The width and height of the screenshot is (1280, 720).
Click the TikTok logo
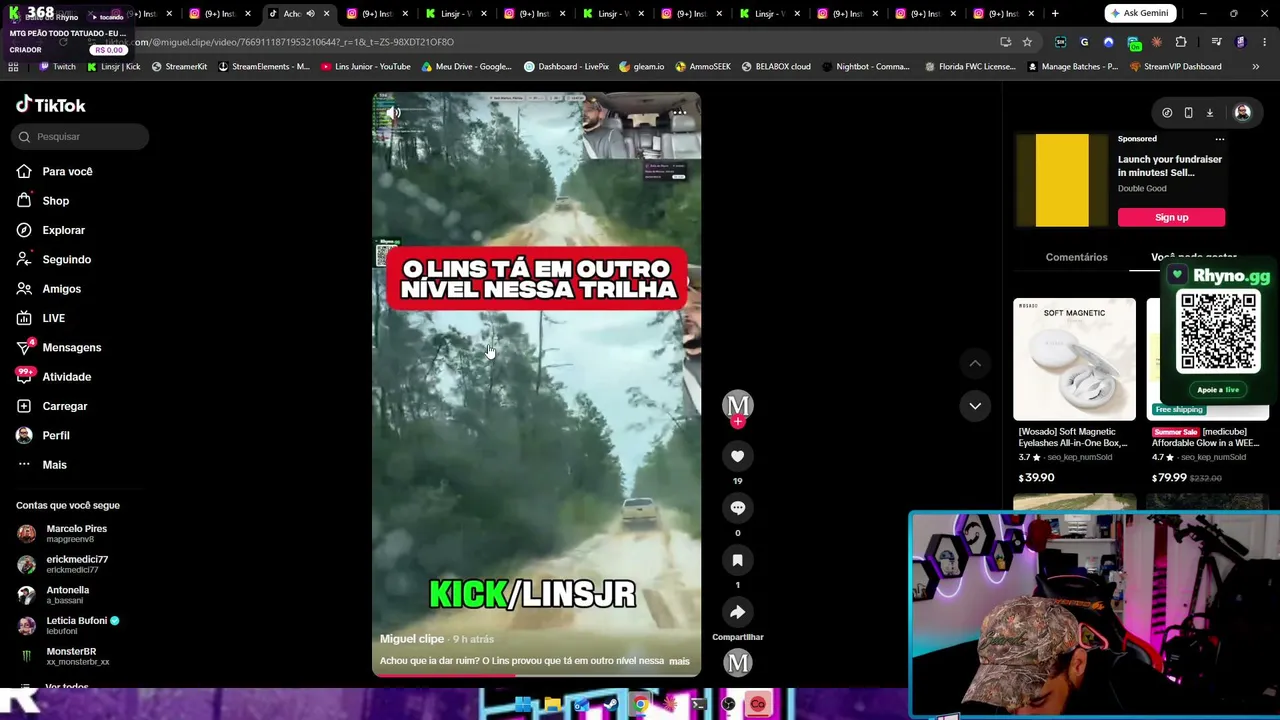(51, 105)
